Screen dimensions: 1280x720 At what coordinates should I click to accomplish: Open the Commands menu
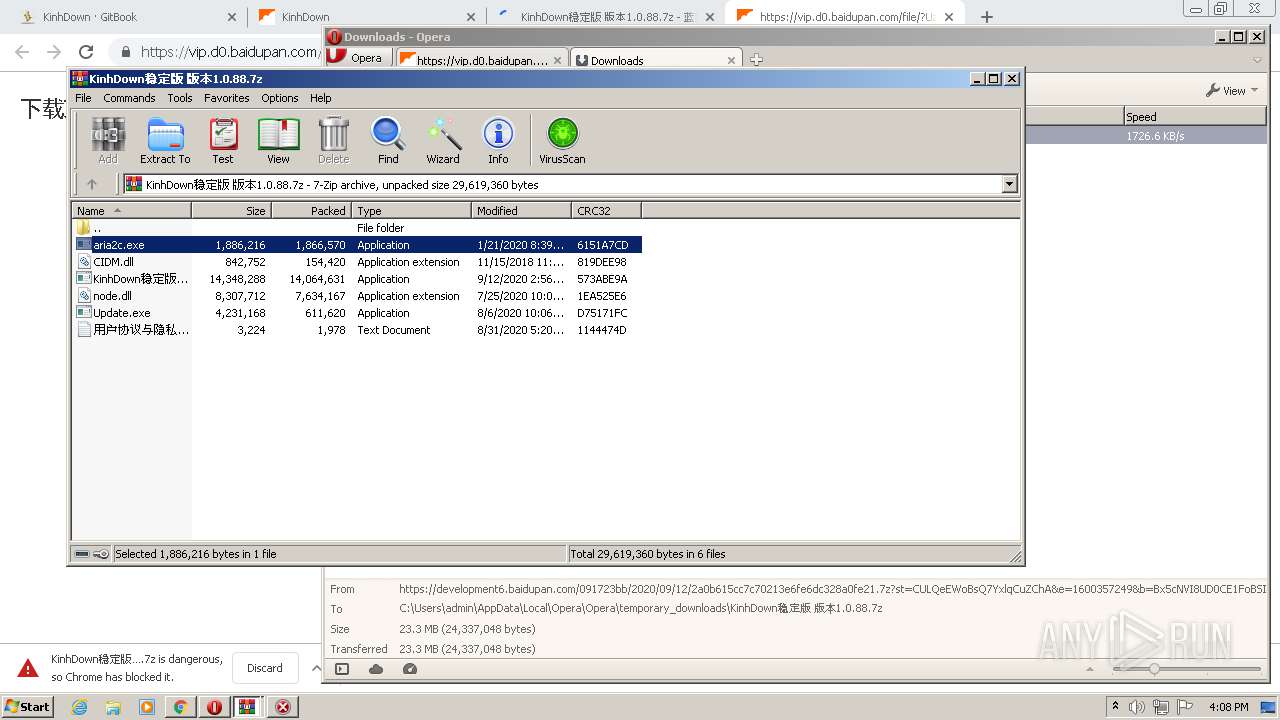(x=129, y=98)
